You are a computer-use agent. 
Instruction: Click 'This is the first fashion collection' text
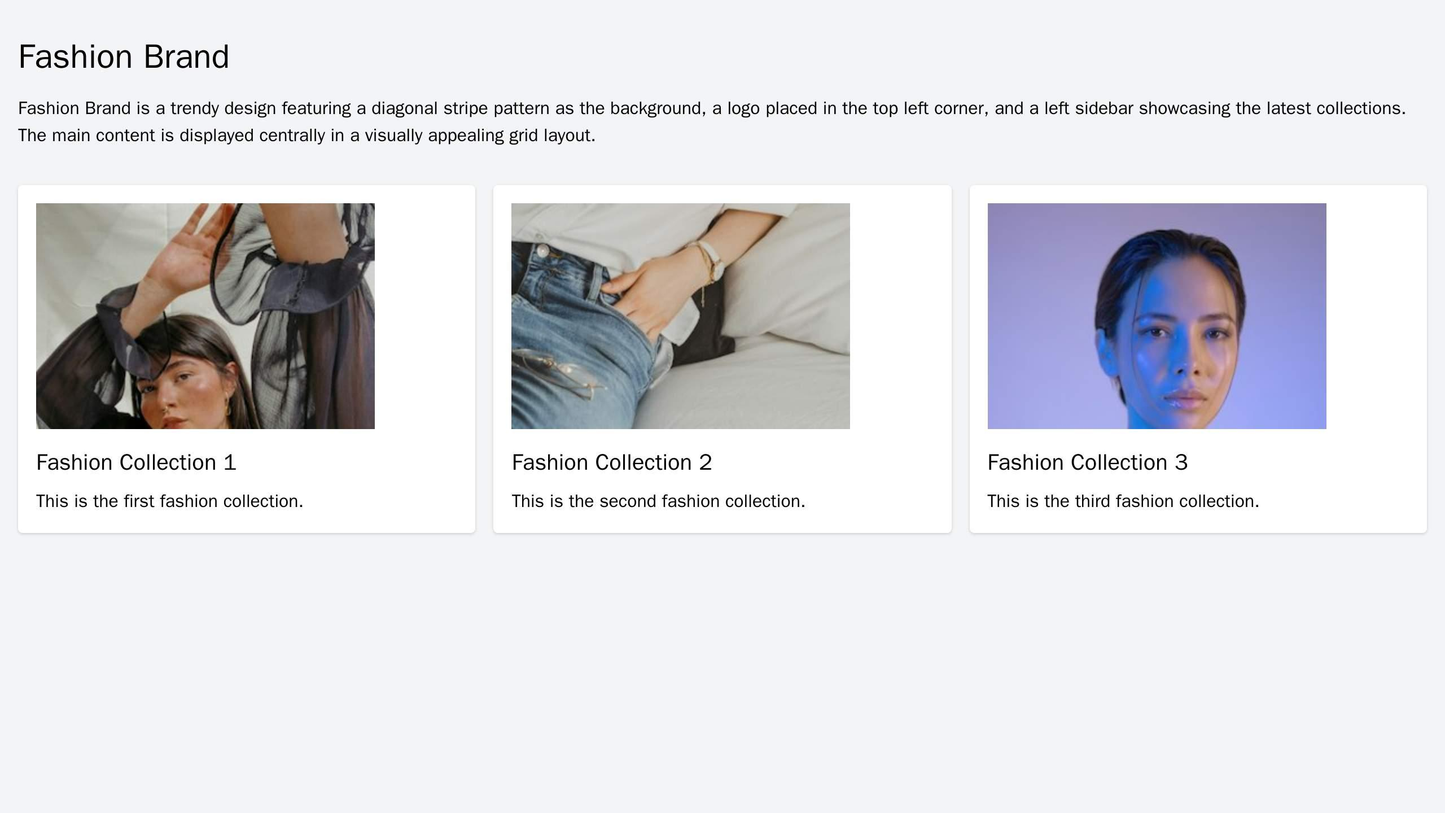pos(170,501)
